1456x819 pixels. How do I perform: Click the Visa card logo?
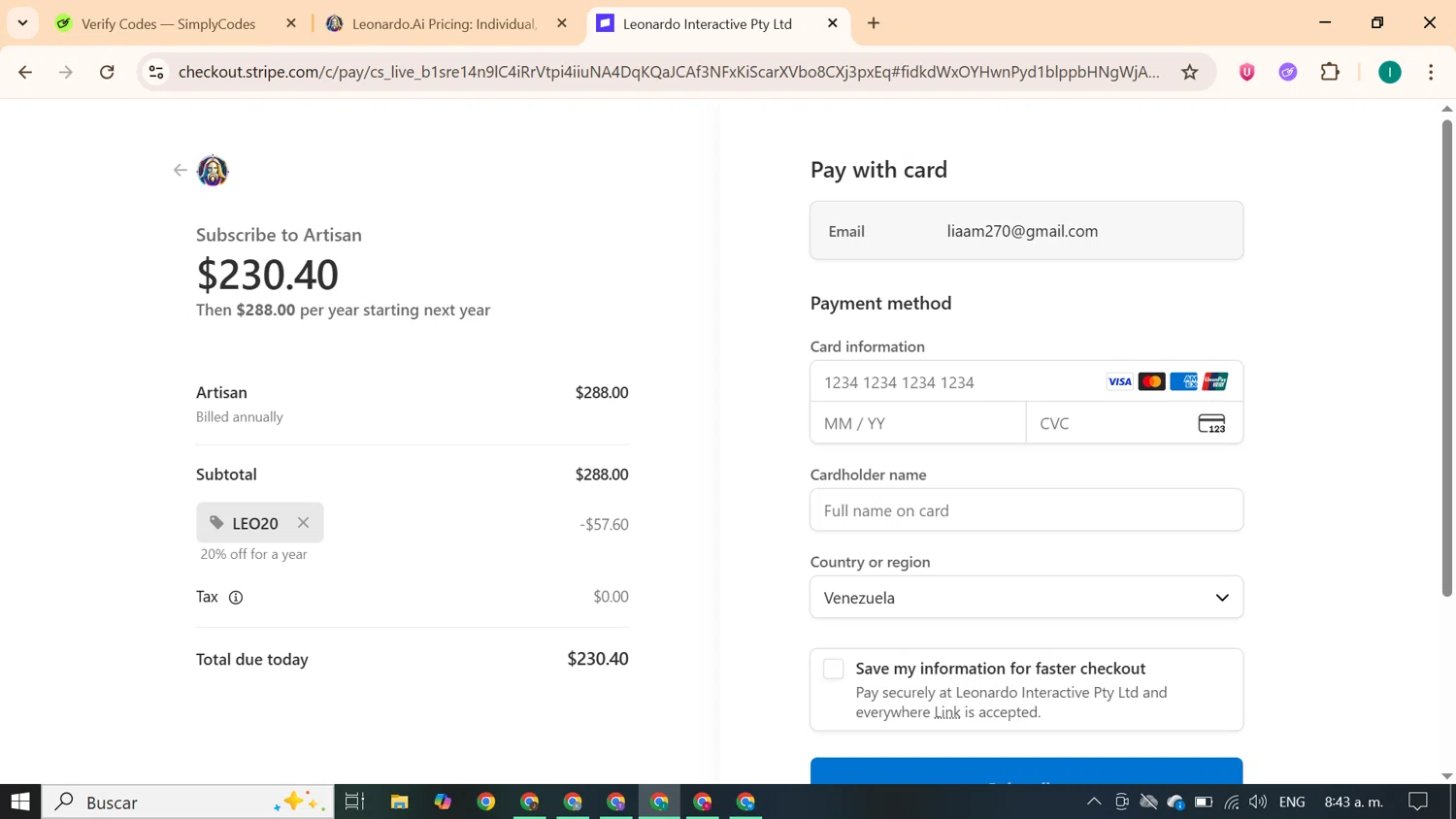click(x=1119, y=381)
